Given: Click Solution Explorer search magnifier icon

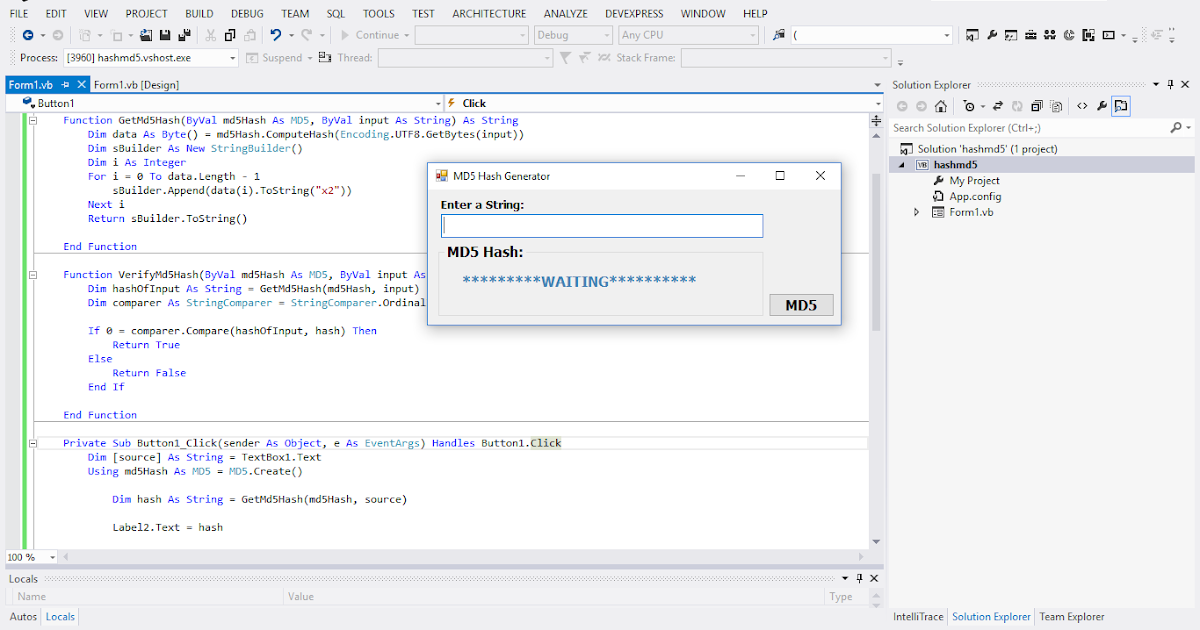Looking at the screenshot, I should (x=1176, y=128).
